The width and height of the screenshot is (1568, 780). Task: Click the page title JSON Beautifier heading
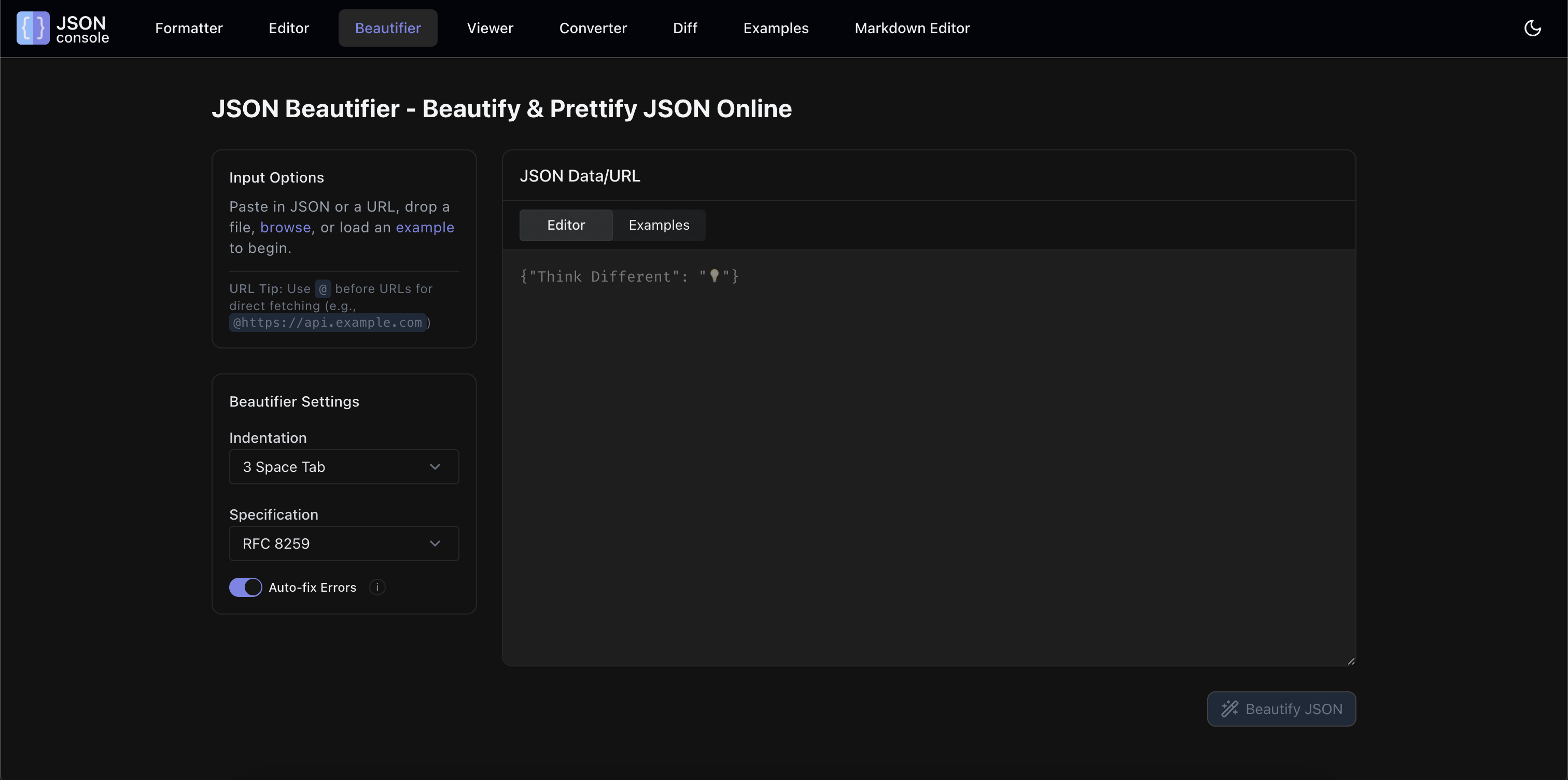501,109
